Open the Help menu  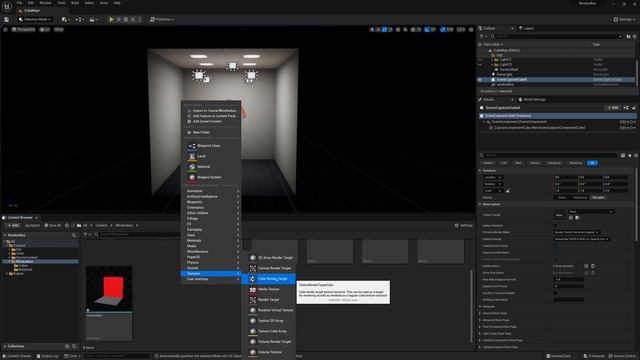pyautogui.click(x=117, y=3)
